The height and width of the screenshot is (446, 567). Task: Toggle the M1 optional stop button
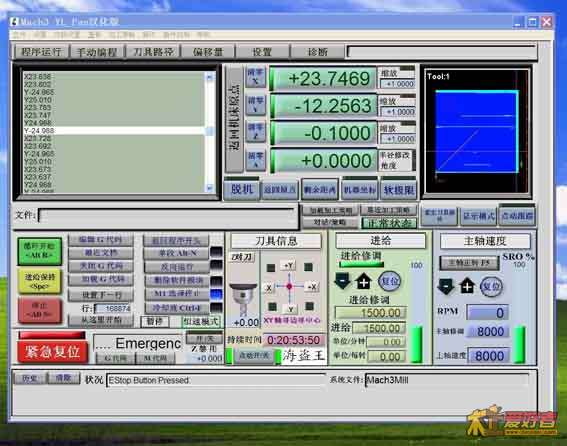[x=176, y=294]
